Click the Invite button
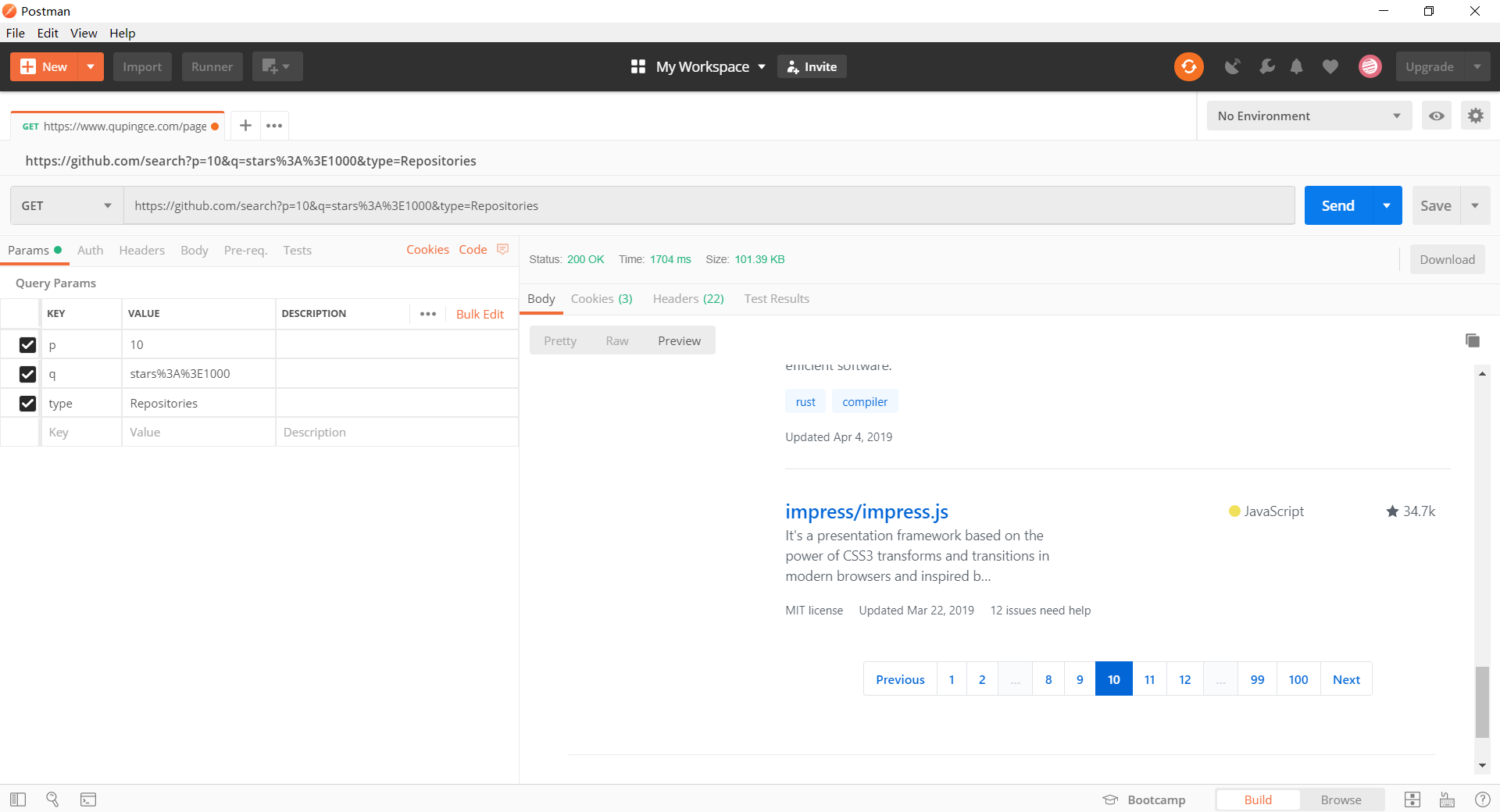This screenshot has width=1500, height=812. tap(812, 66)
